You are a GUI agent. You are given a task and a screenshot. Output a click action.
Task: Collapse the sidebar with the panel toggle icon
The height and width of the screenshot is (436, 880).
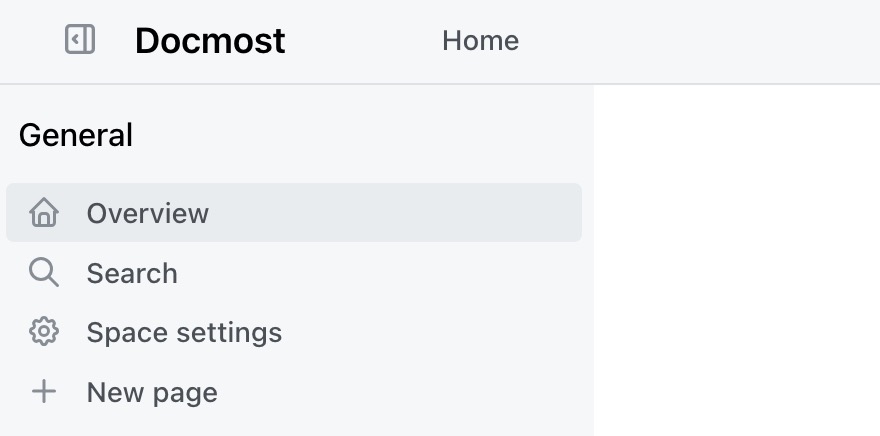click(80, 40)
